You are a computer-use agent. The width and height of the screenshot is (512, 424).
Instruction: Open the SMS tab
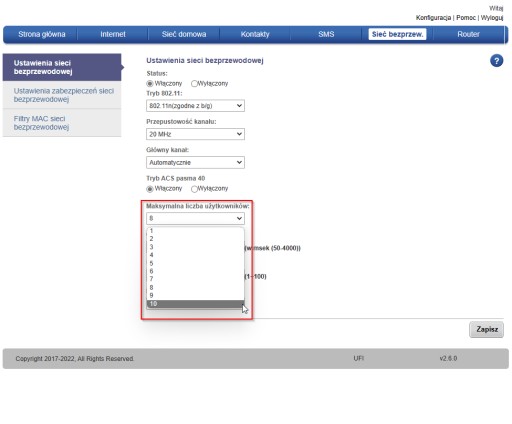326,34
